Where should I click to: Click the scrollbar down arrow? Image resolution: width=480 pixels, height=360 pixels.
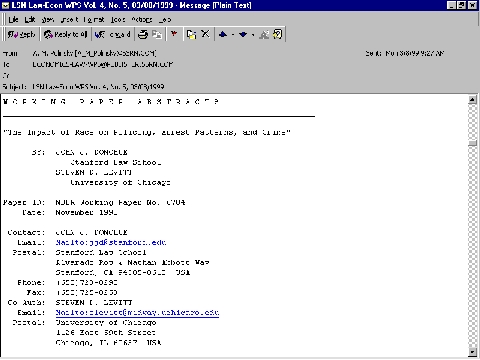472,352
